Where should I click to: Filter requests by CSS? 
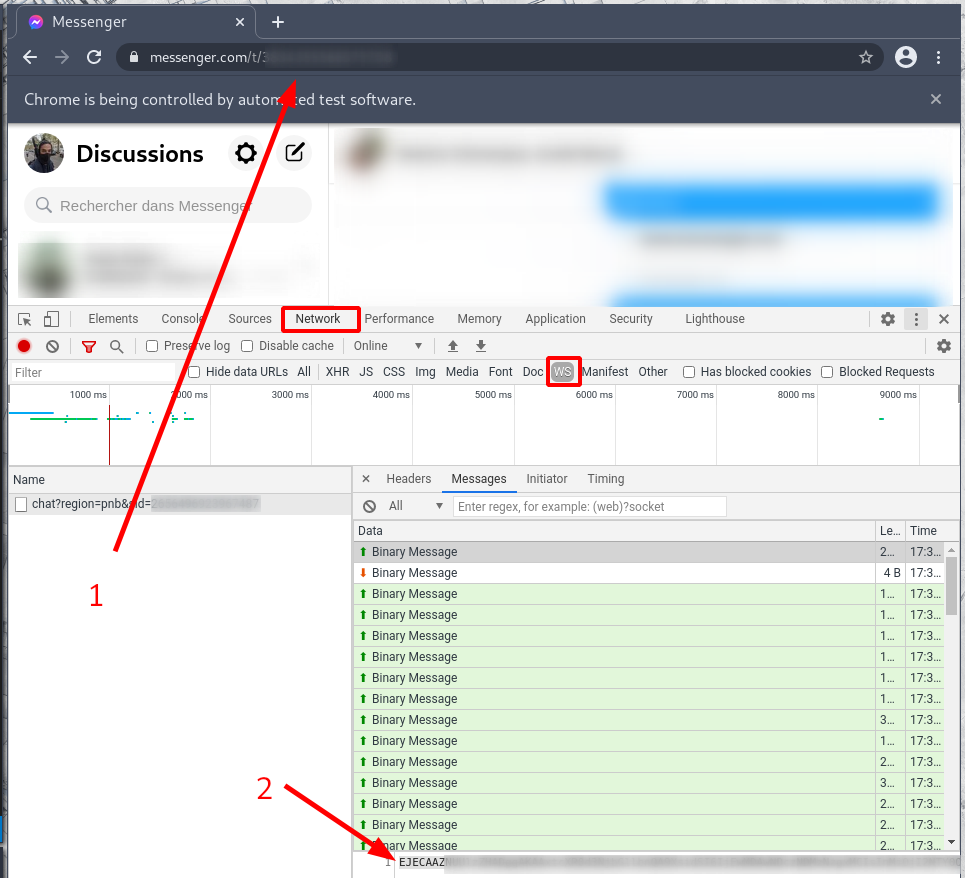click(x=394, y=372)
